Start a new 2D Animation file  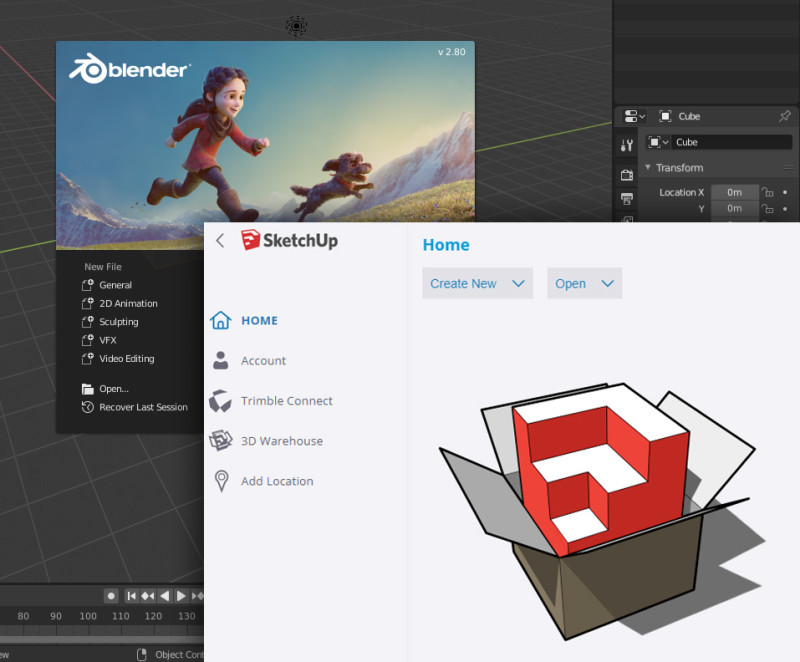point(119,303)
